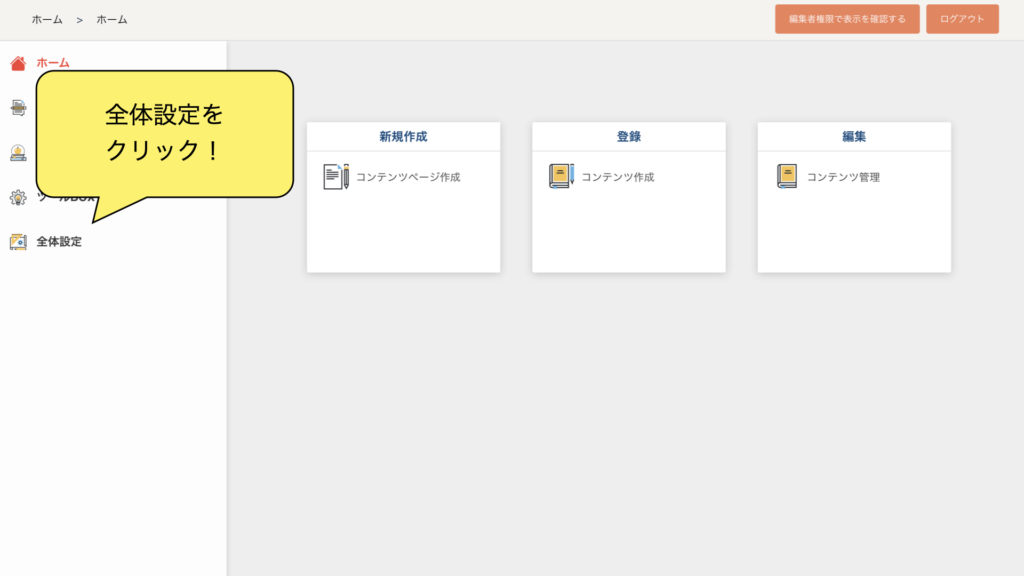The height and width of the screenshot is (576, 1024).
Task: Open 全体設定 from the sidebar menu text
Action: pyautogui.click(x=59, y=241)
